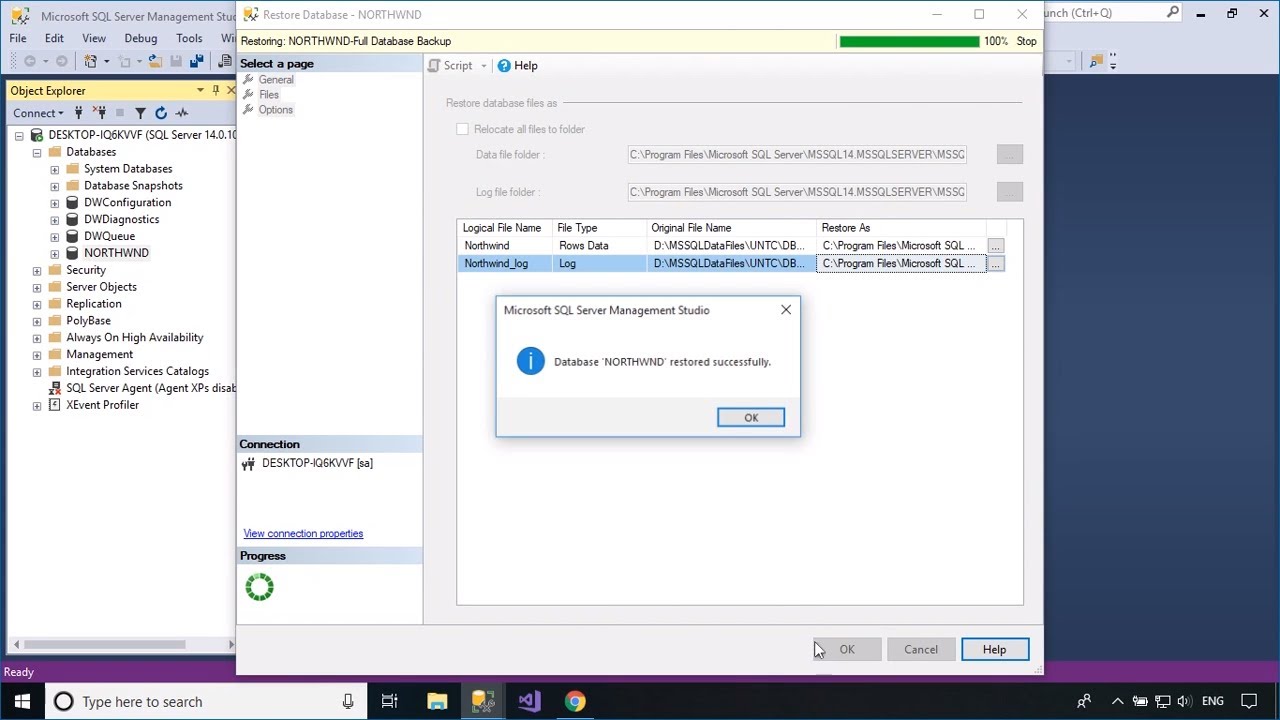The height and width of the screenshot is (720, 1280).
Task: Click browse button next to Log file folder
Action: 1010,192
